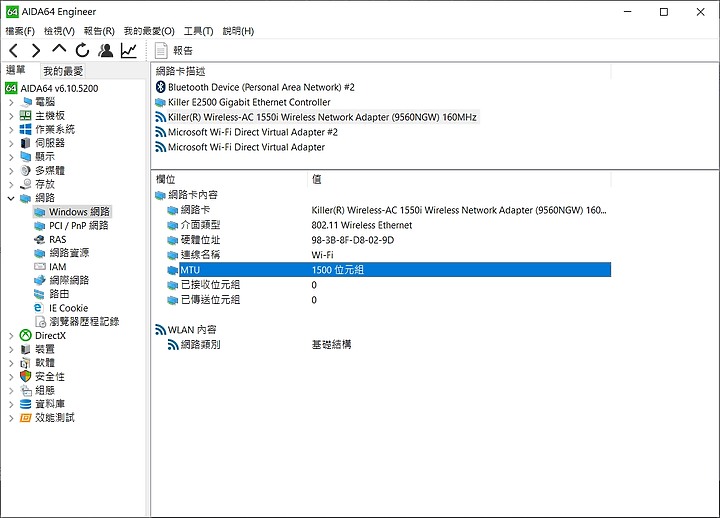The width and height of the screenshot is (720, 518).
Task: Expand the 顯示 tree node
Action: tap(11, 157)
